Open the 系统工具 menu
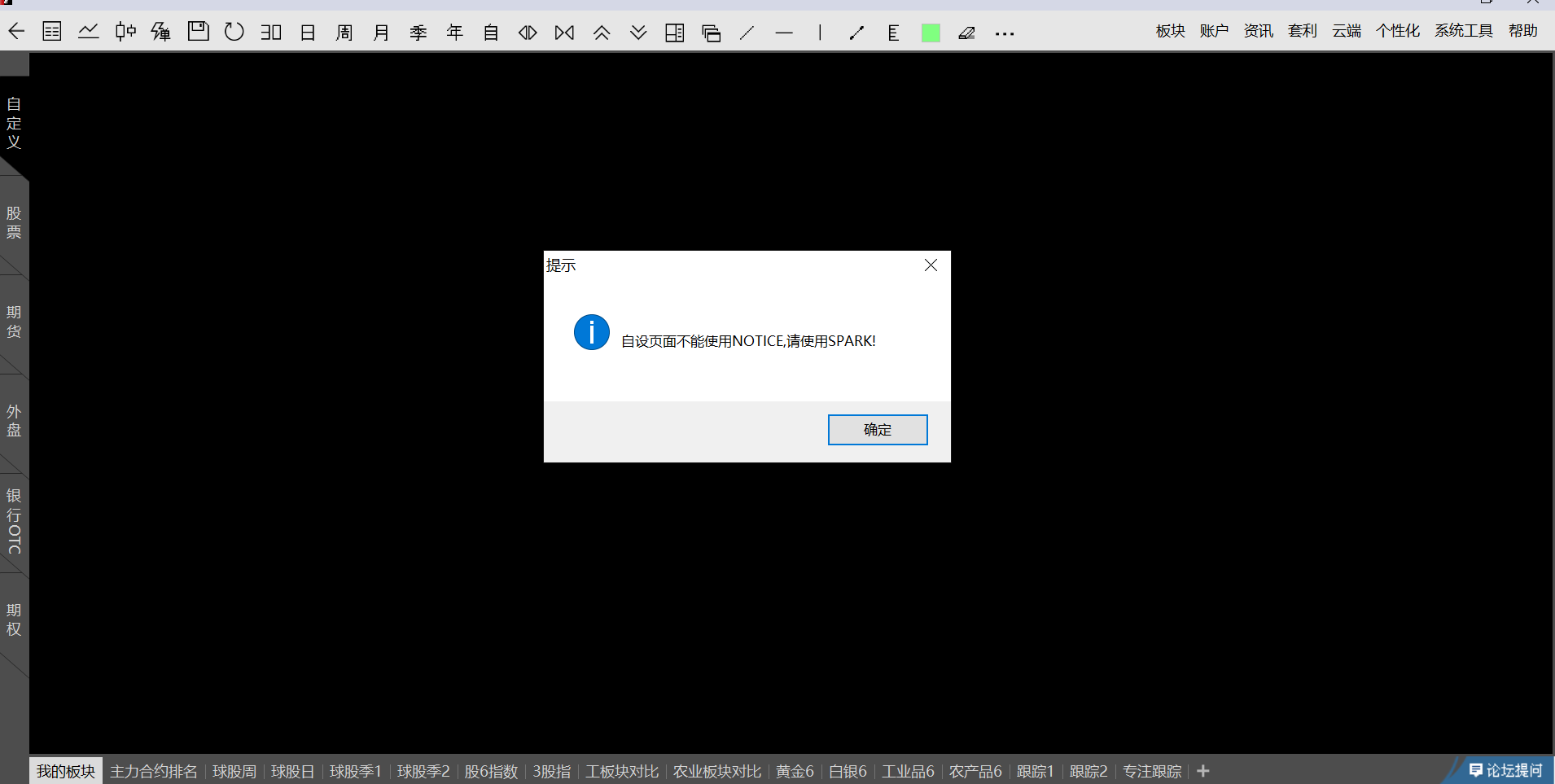This screenshot has width=1555, height=784. 1463,31
